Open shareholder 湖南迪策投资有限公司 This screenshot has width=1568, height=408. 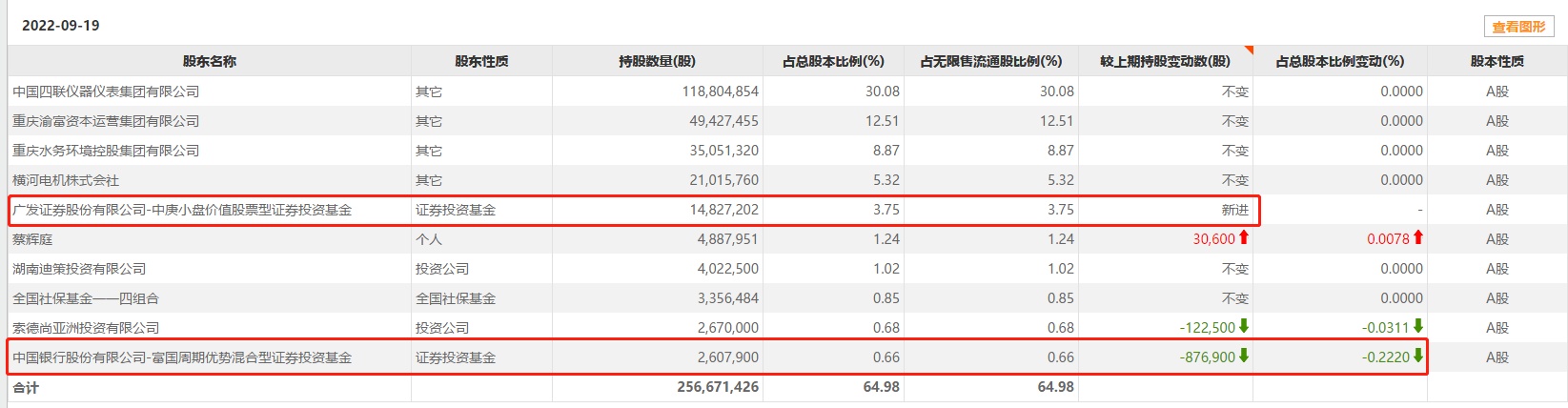click(79, 269)
